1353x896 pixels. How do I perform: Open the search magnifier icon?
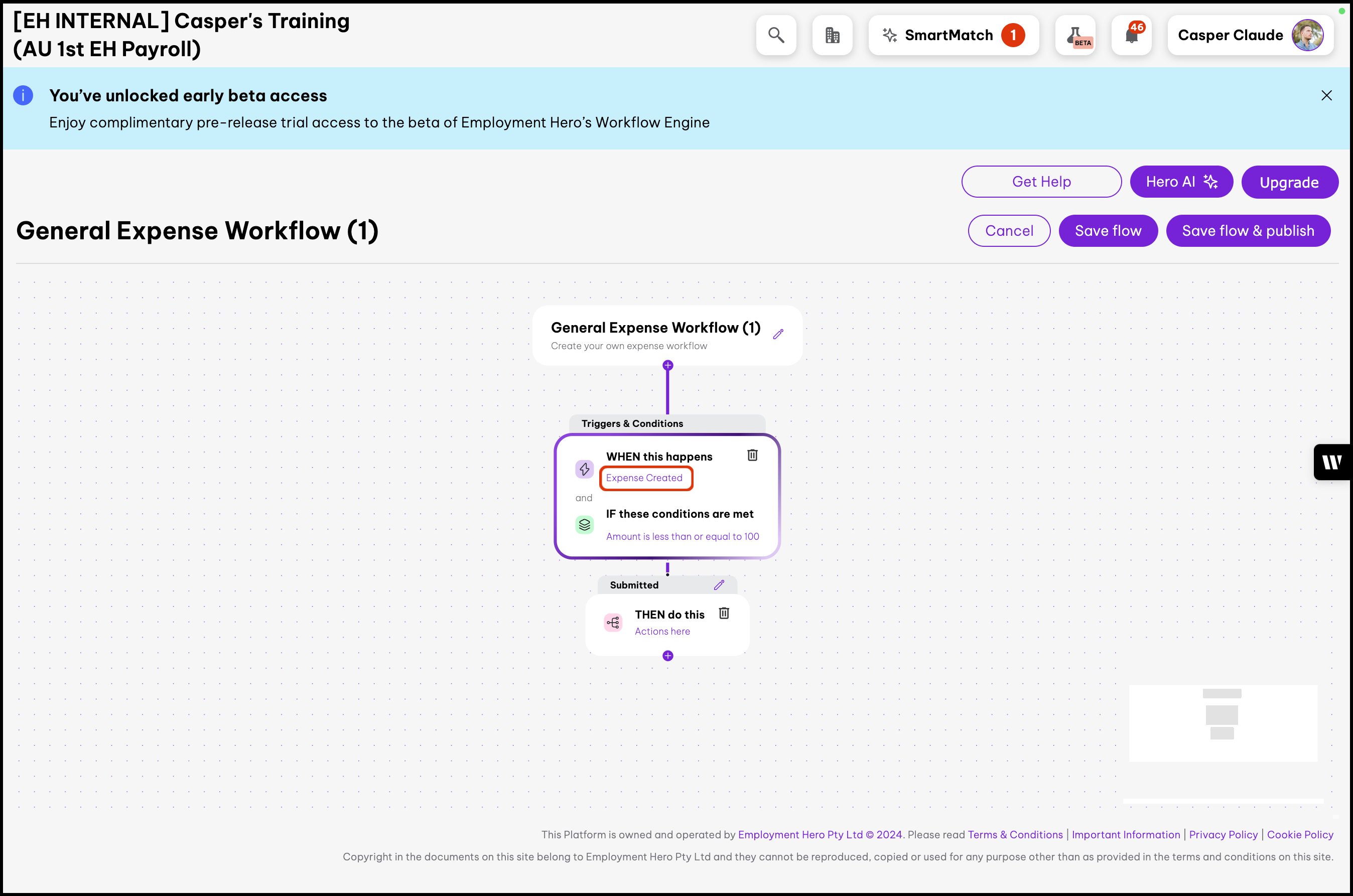click(776, 36)
